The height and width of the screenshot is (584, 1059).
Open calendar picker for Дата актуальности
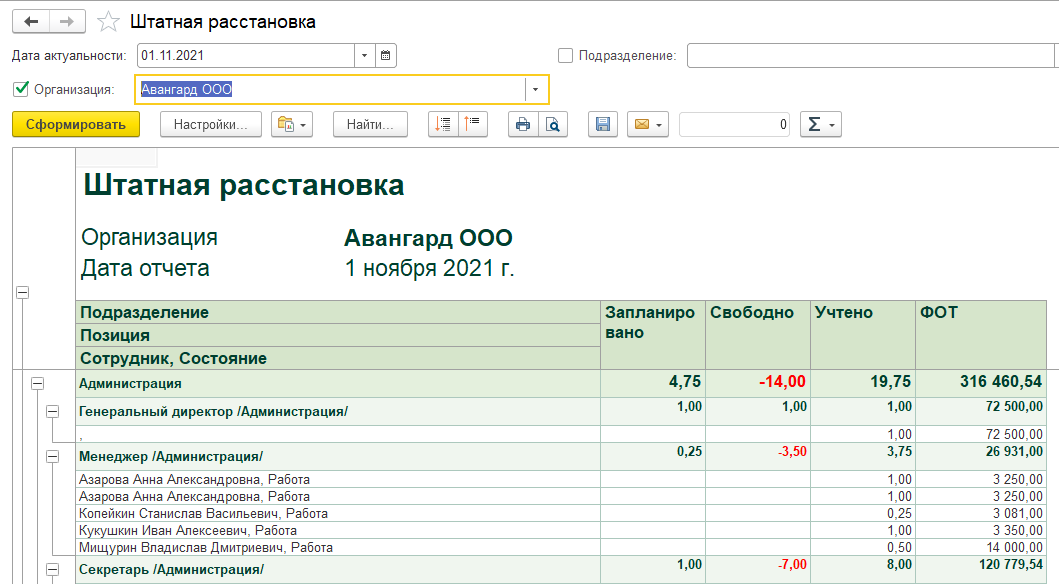[386, 56]
